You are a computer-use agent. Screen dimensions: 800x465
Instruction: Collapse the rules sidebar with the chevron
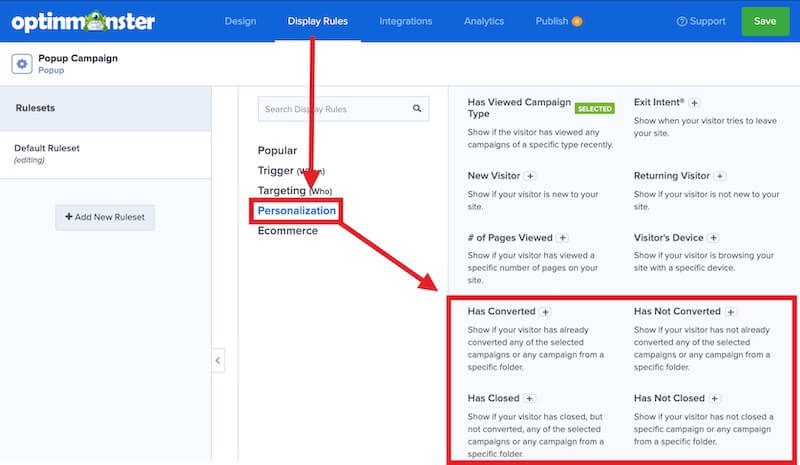[218, 360]
